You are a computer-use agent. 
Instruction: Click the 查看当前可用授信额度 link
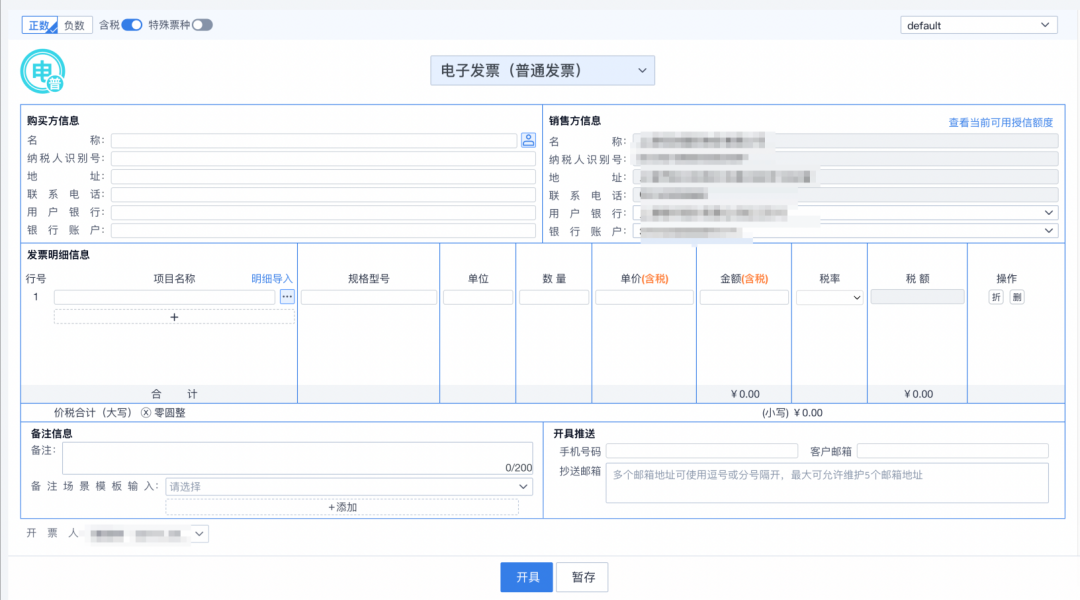point(1000,123)
